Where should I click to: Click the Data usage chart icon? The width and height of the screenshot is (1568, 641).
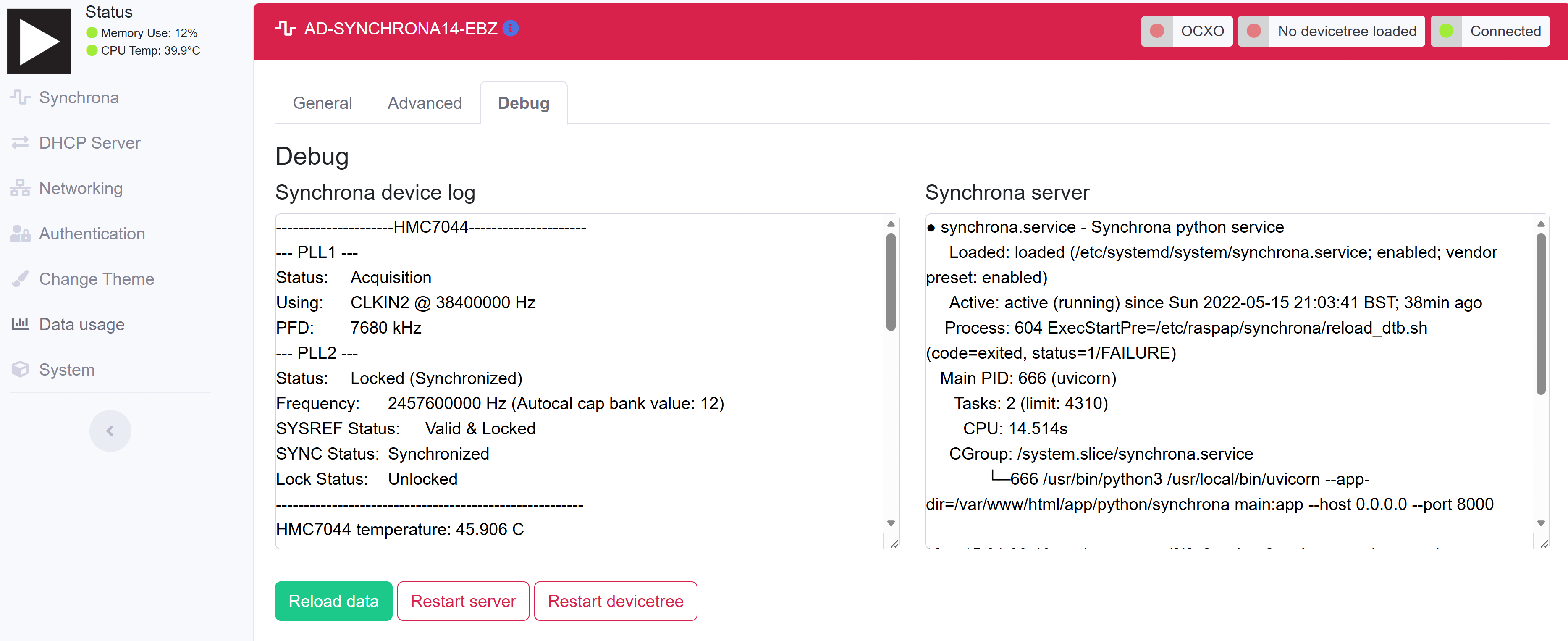coord(20,324)
